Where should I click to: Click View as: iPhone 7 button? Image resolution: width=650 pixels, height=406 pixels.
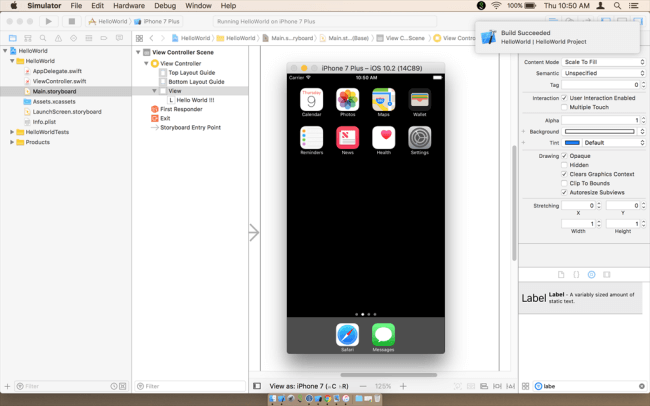309,386
